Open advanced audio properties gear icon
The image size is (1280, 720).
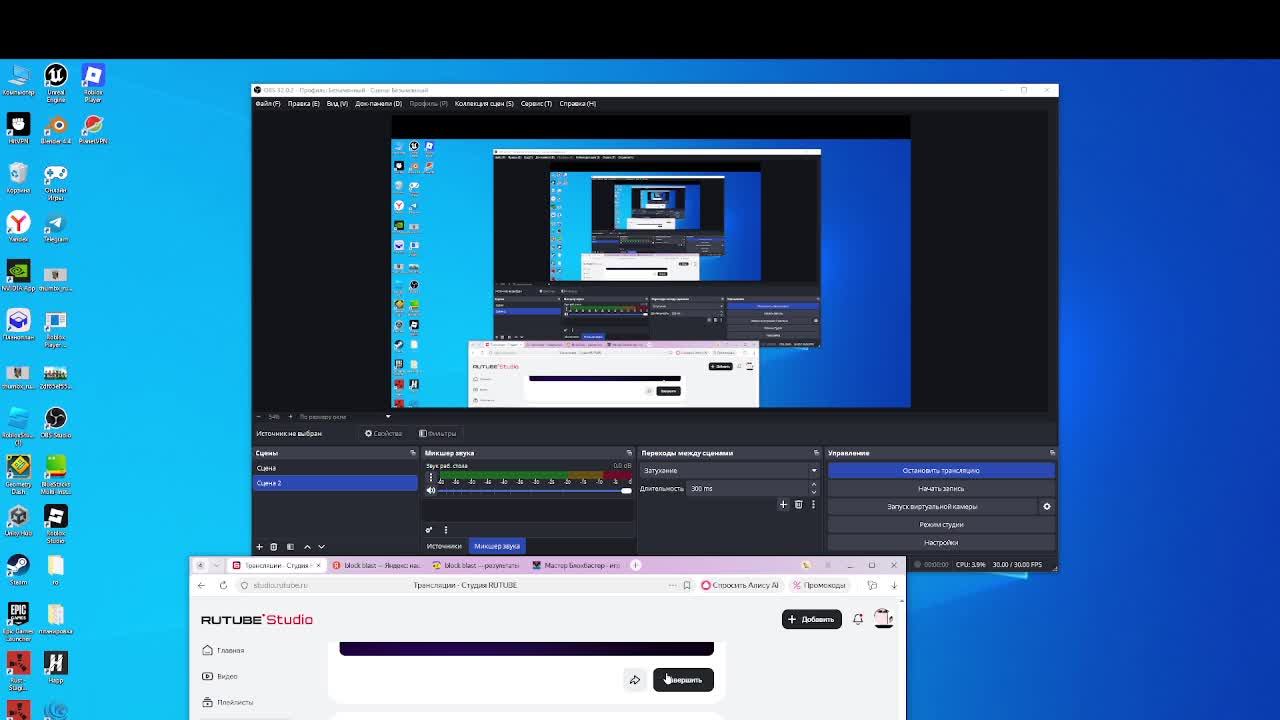(x=429, y=530)
